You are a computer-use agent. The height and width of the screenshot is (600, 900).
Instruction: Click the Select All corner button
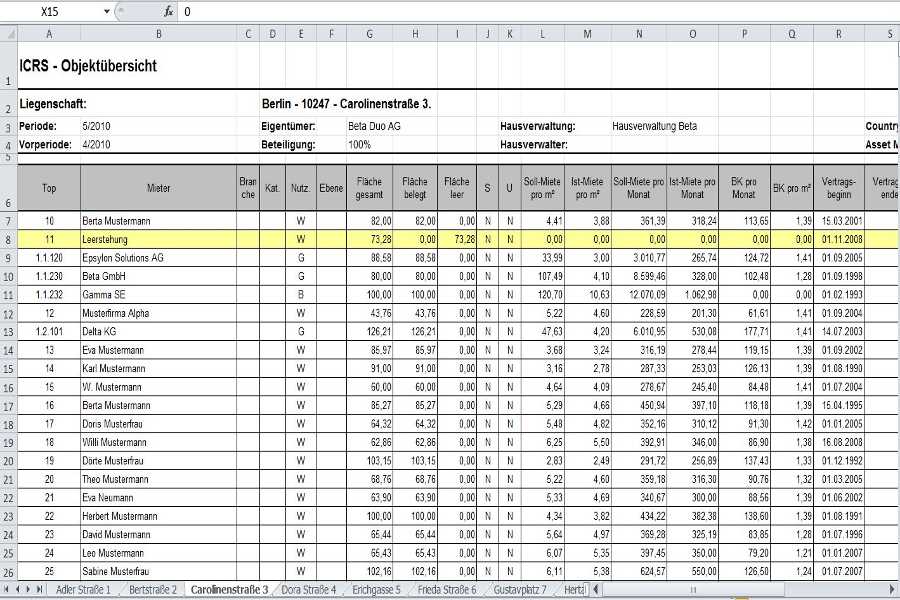[x=8, y=34]
